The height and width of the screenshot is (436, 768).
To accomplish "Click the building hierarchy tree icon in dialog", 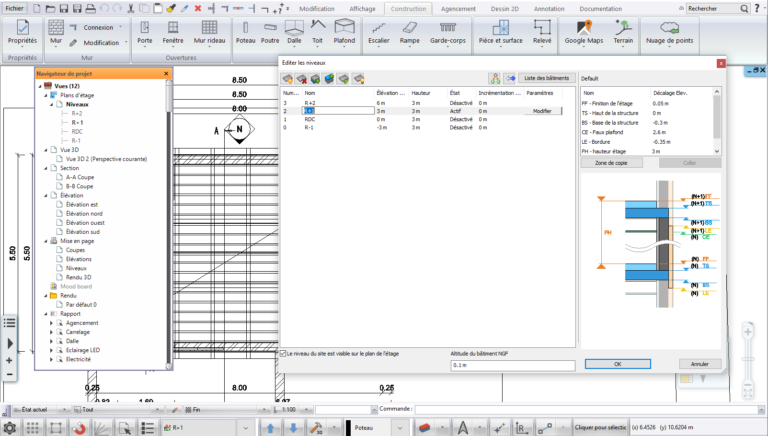I will pos(495,78).
